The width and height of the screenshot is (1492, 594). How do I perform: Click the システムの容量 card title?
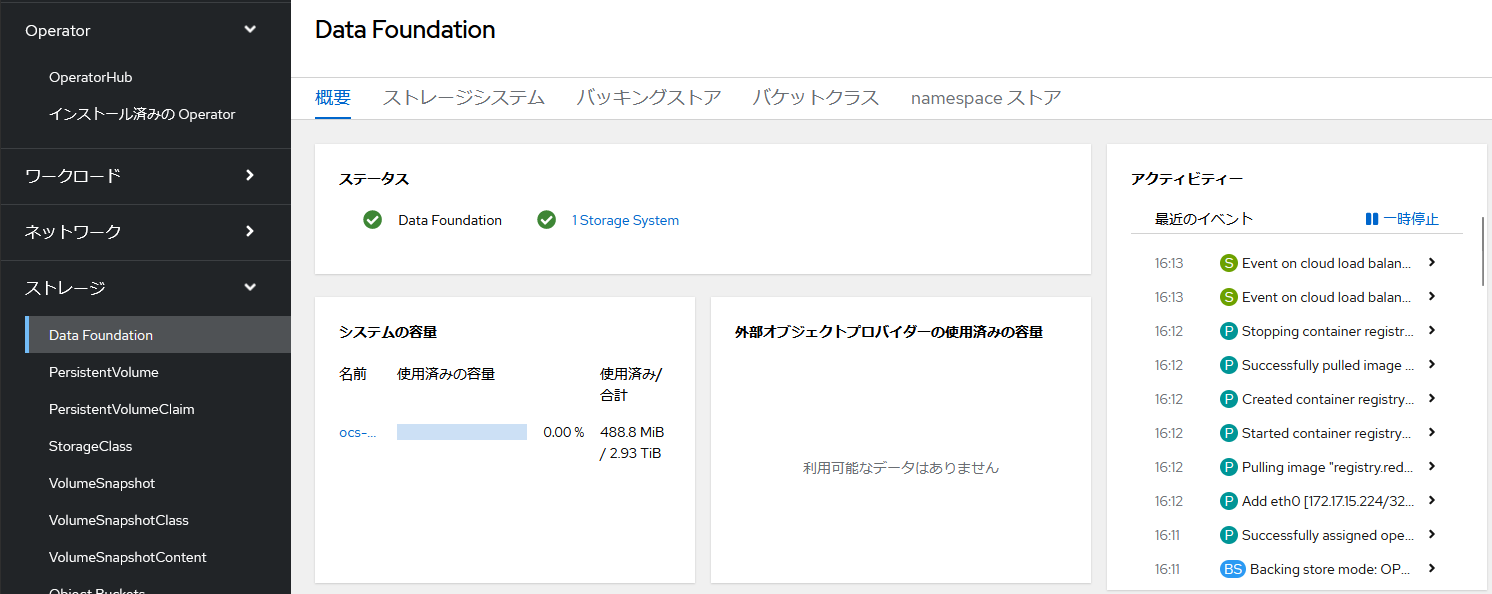388,332
